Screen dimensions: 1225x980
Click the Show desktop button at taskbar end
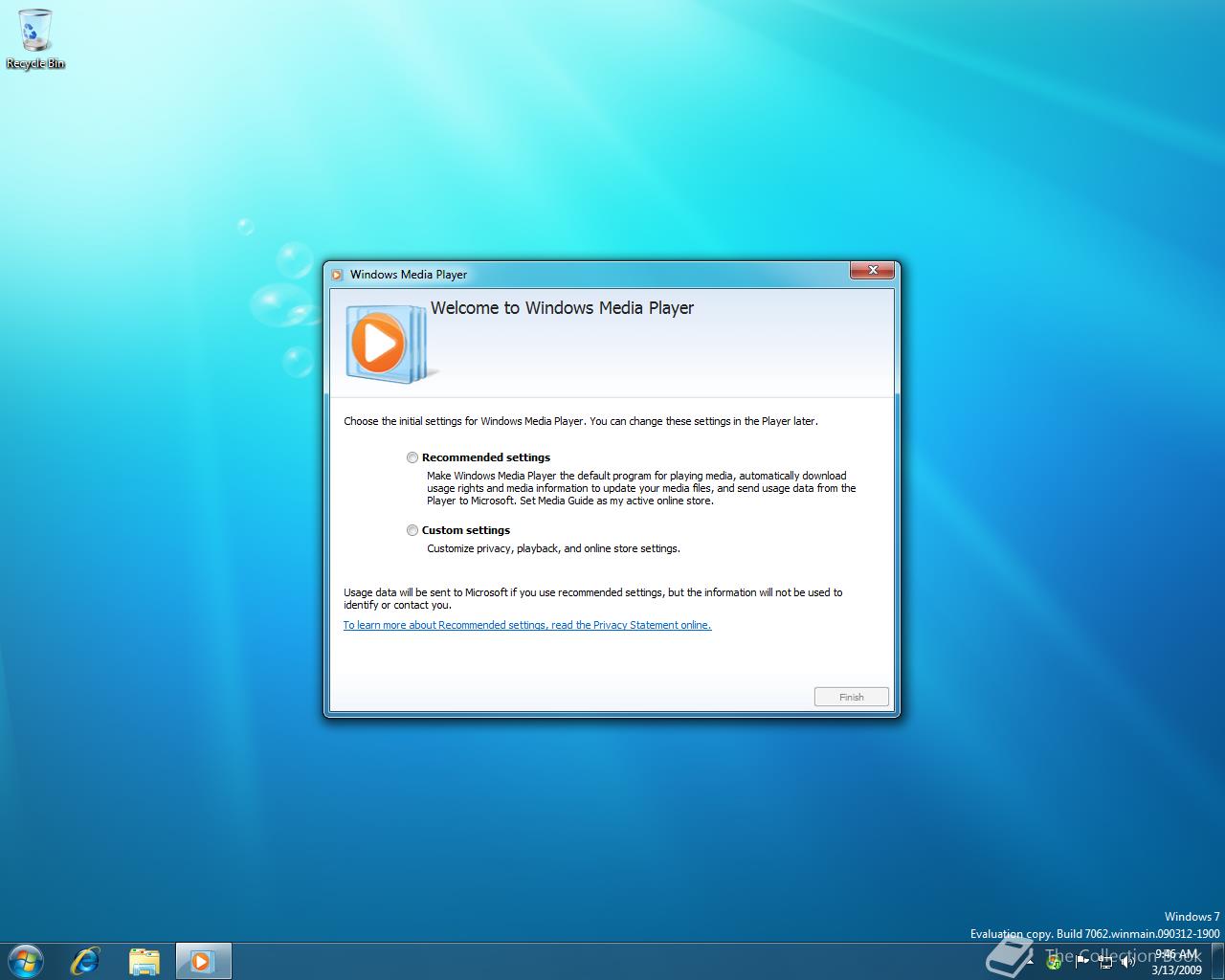1217,961
